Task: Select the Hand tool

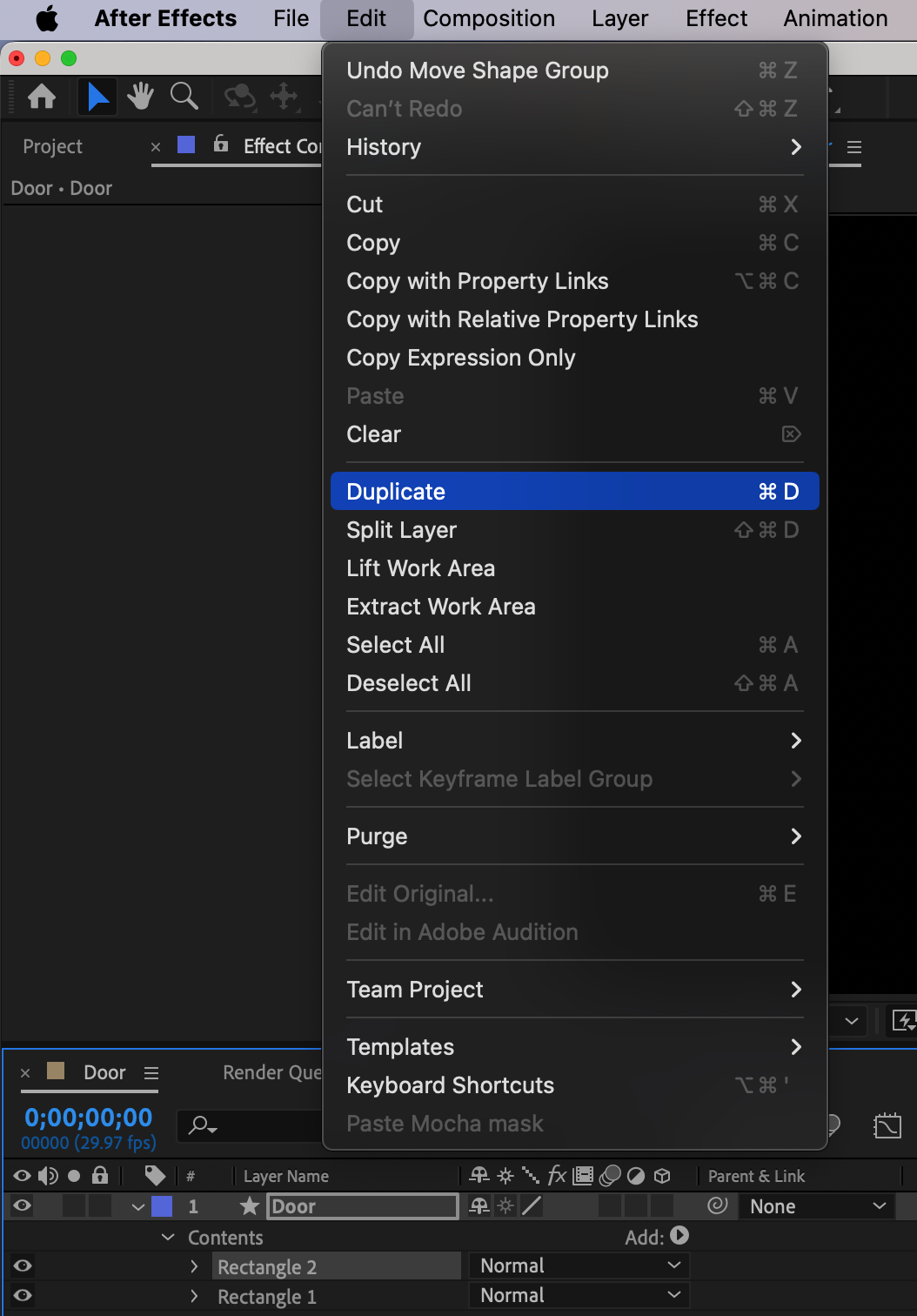Action: pos(140,97)
